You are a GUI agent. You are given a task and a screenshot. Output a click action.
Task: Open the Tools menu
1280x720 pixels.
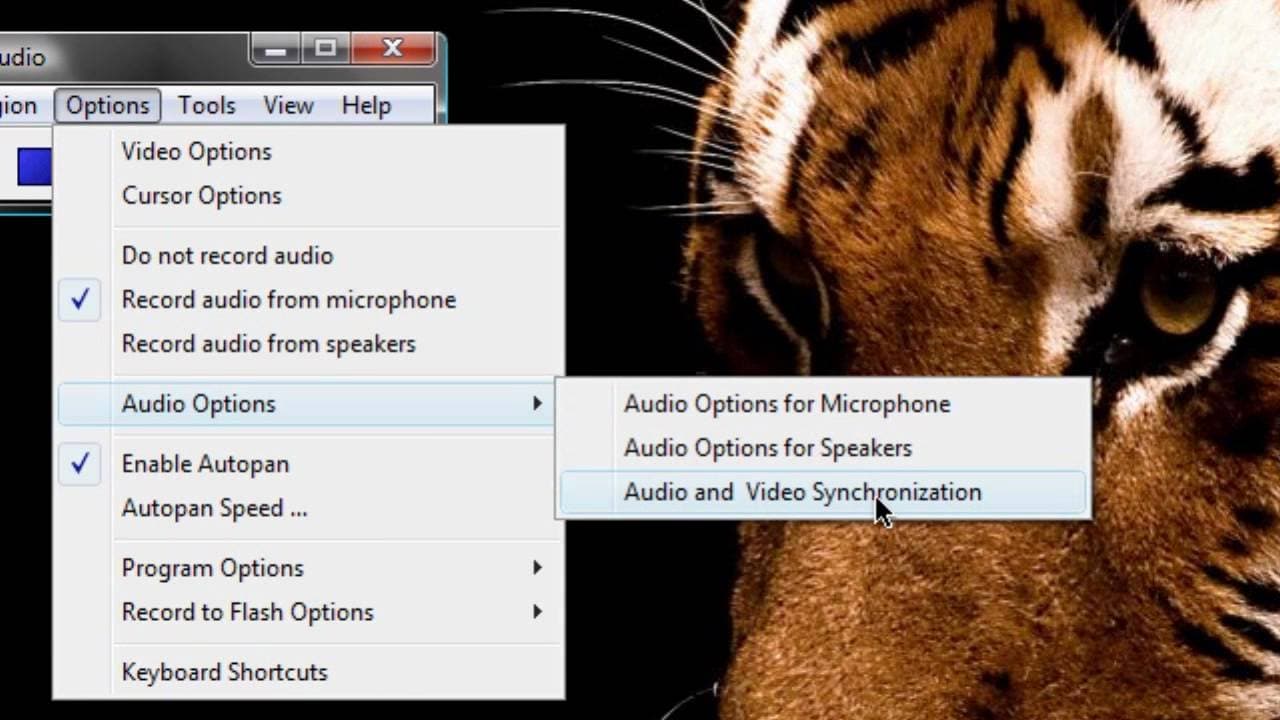pos(206,105)
